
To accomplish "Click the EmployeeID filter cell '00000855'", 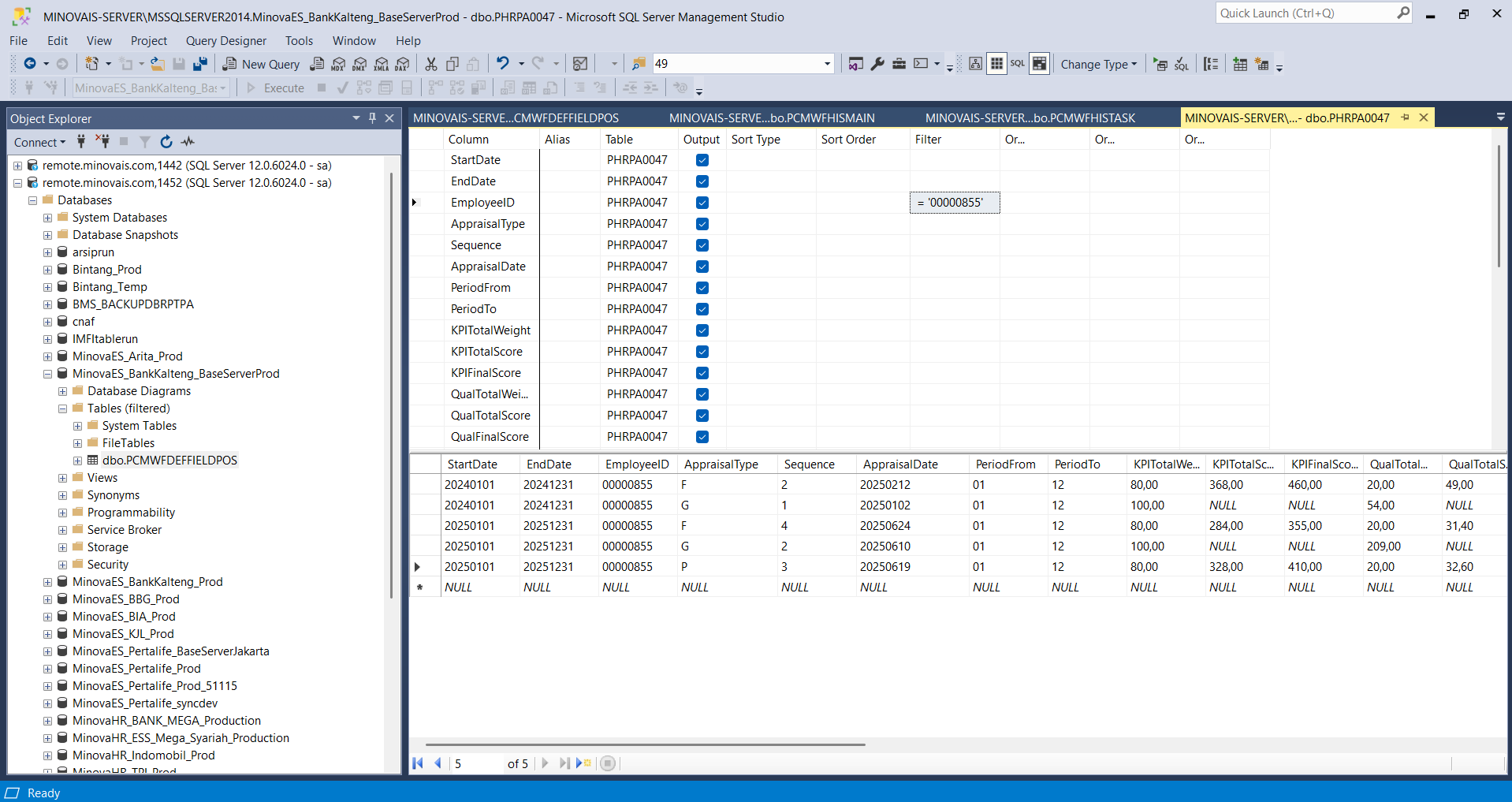I will click(955, 203).
